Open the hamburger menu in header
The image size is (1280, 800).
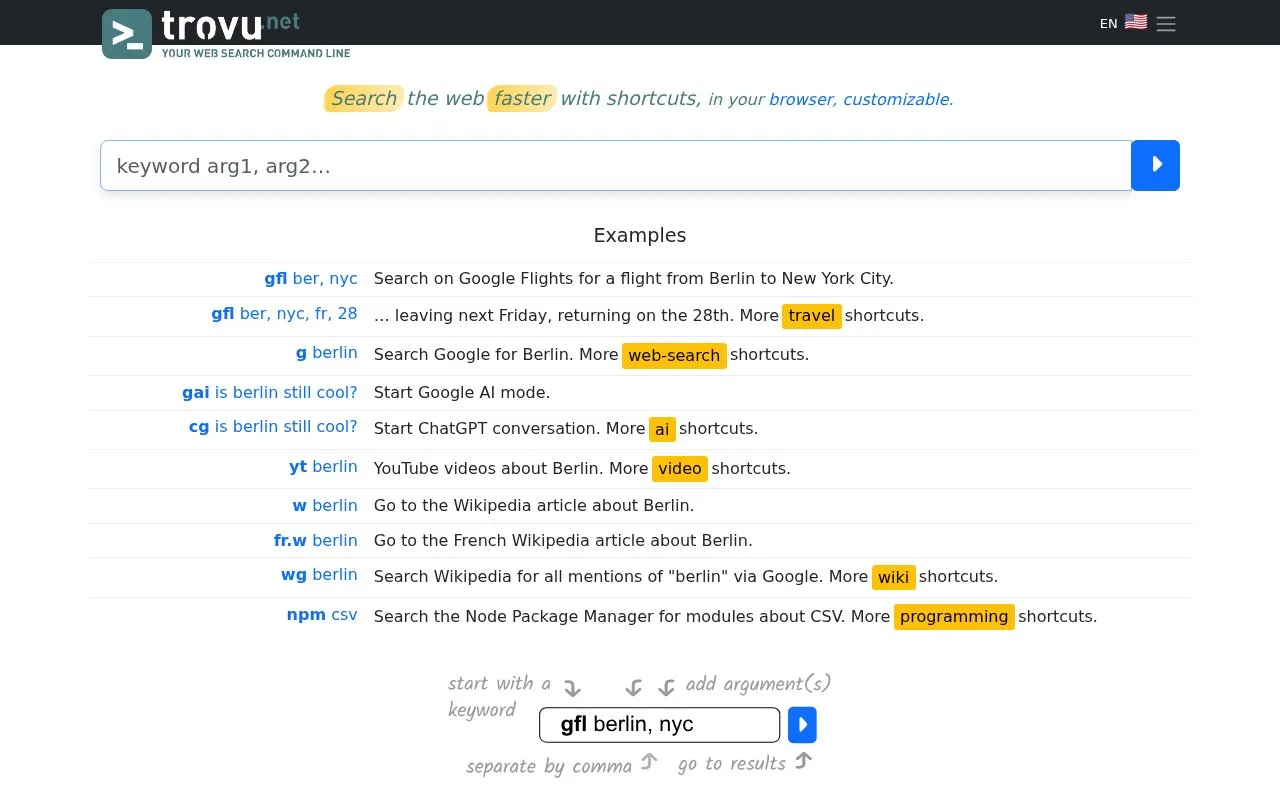click(1166, 23)
